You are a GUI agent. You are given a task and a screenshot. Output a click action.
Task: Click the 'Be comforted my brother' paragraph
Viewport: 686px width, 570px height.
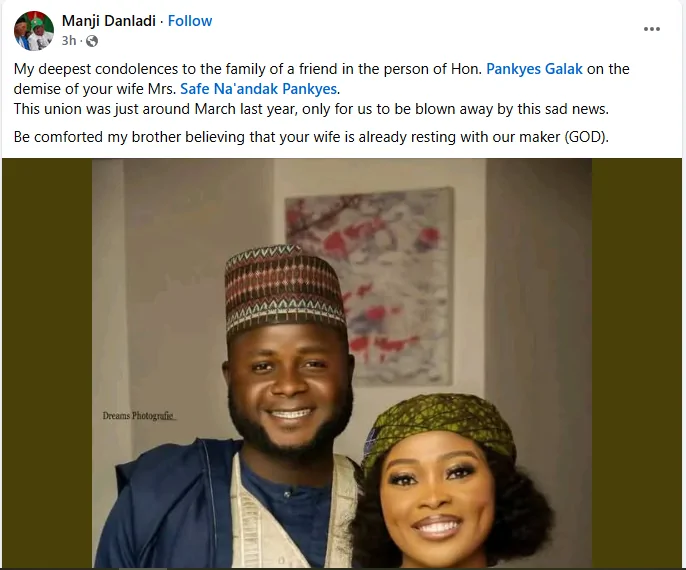[311, 137]
